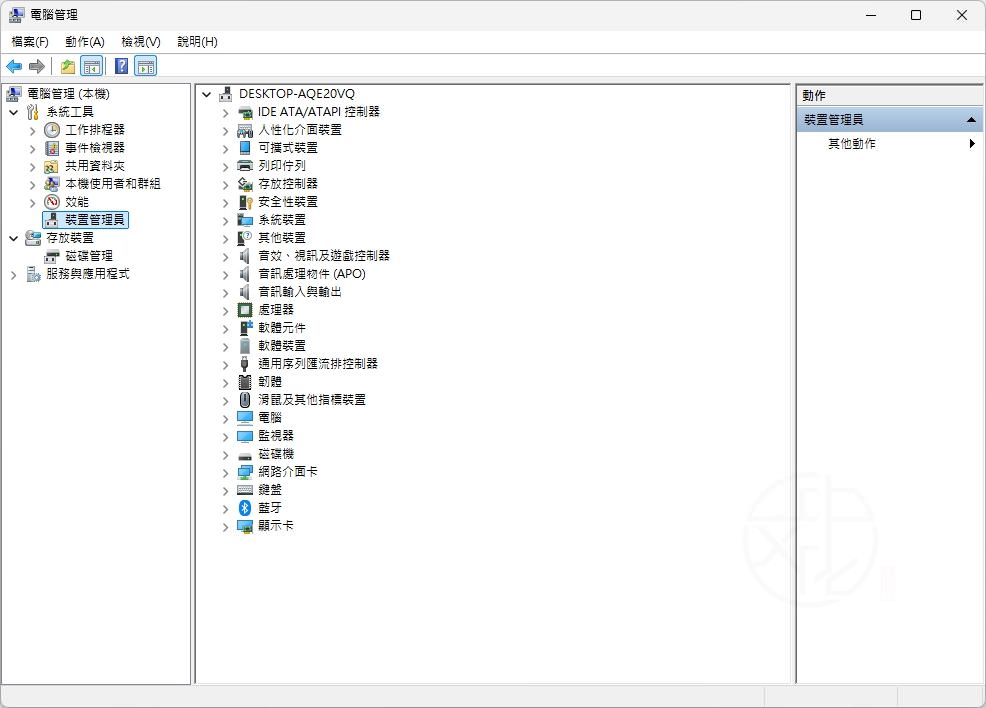Expand the 網路介面卡 category chevron
986x708 pixels.
224,471
